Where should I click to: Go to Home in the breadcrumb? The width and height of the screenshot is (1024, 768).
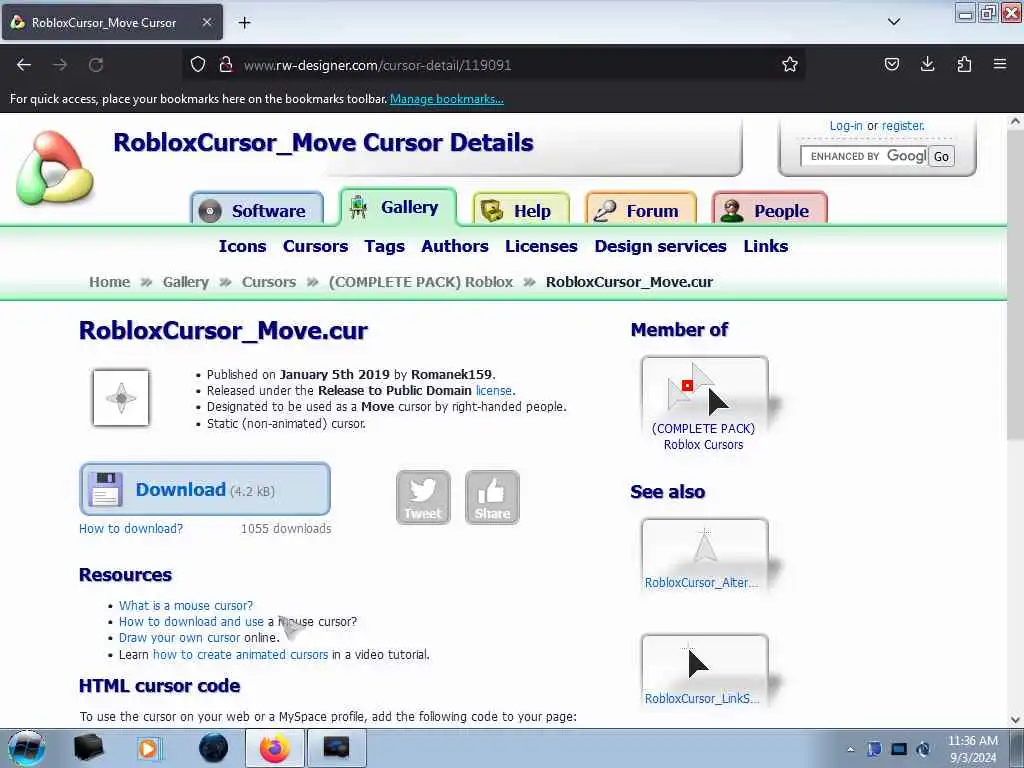click(x=110, y=282)
